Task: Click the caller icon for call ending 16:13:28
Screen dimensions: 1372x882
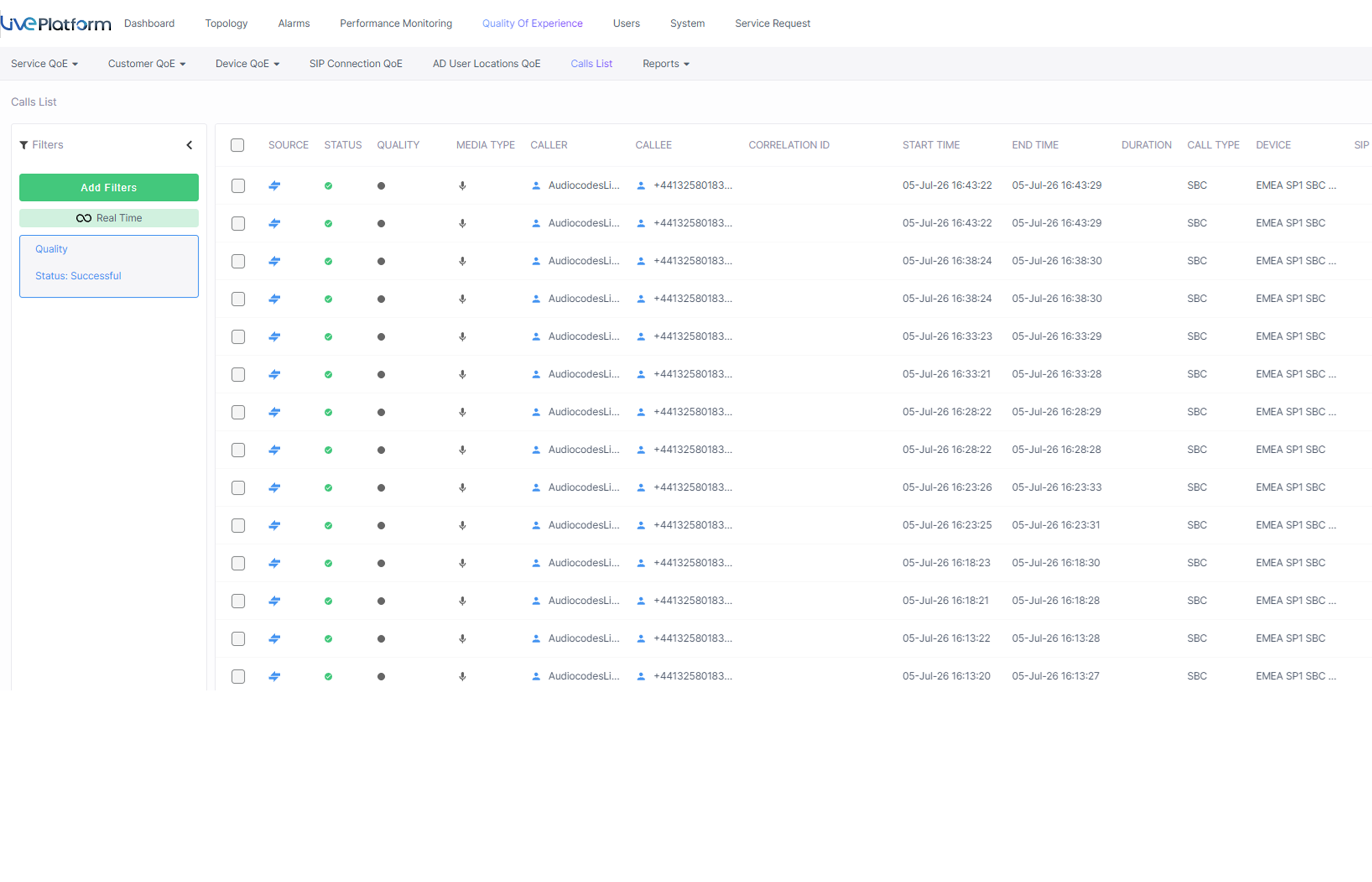Action: (x=536, y=639)
